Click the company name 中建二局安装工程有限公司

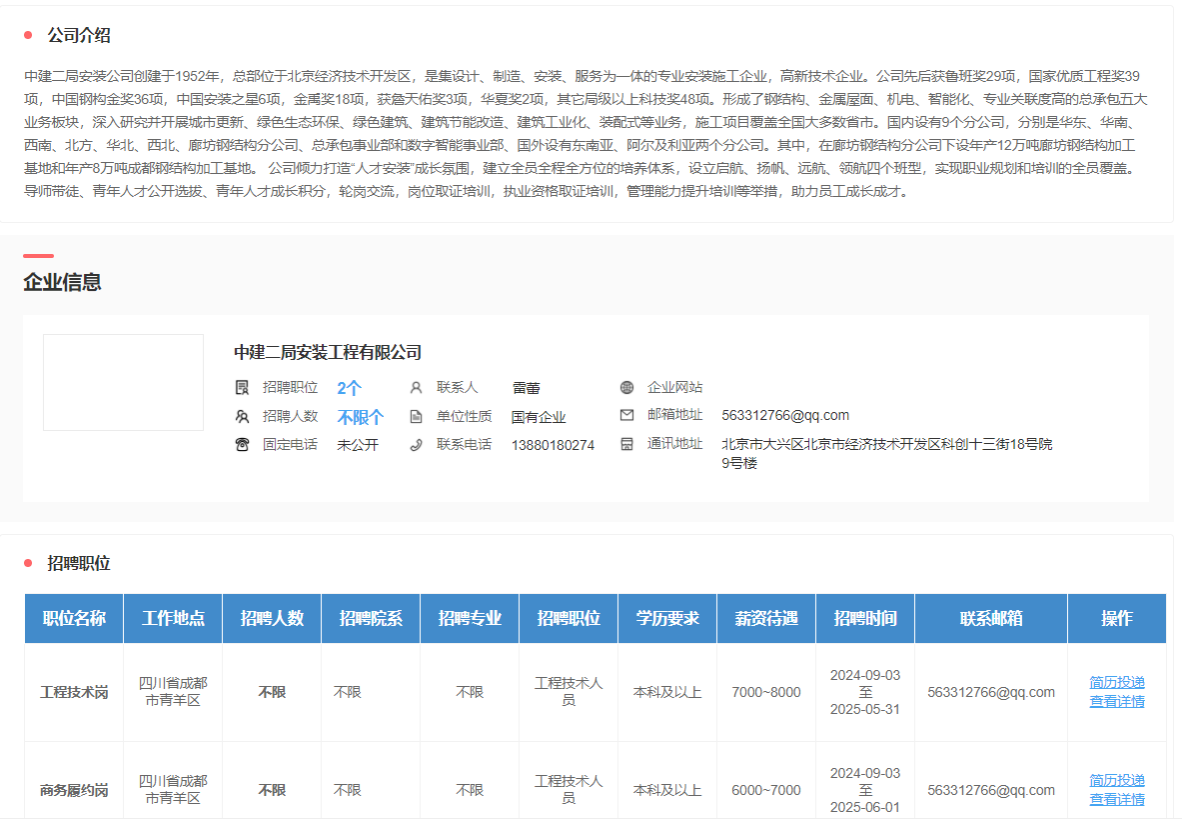(x=328, y=353)
